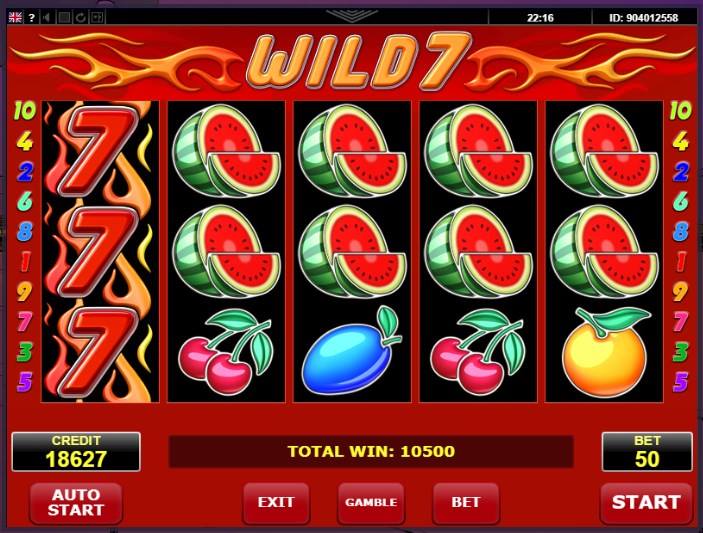This screenshot has height=533, width=703.
Task: Click the reload arrow icon in top bar
Action: [x=81, y=18]
